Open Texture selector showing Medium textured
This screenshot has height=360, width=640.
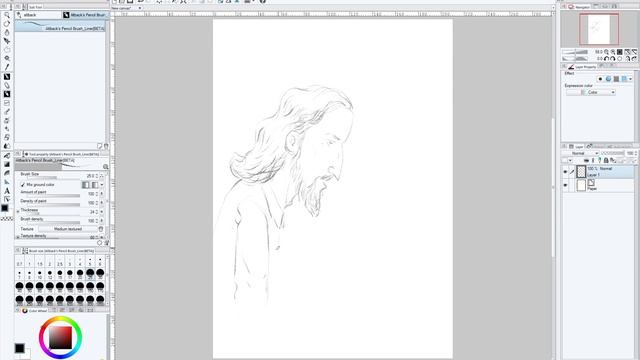point(68,229)
